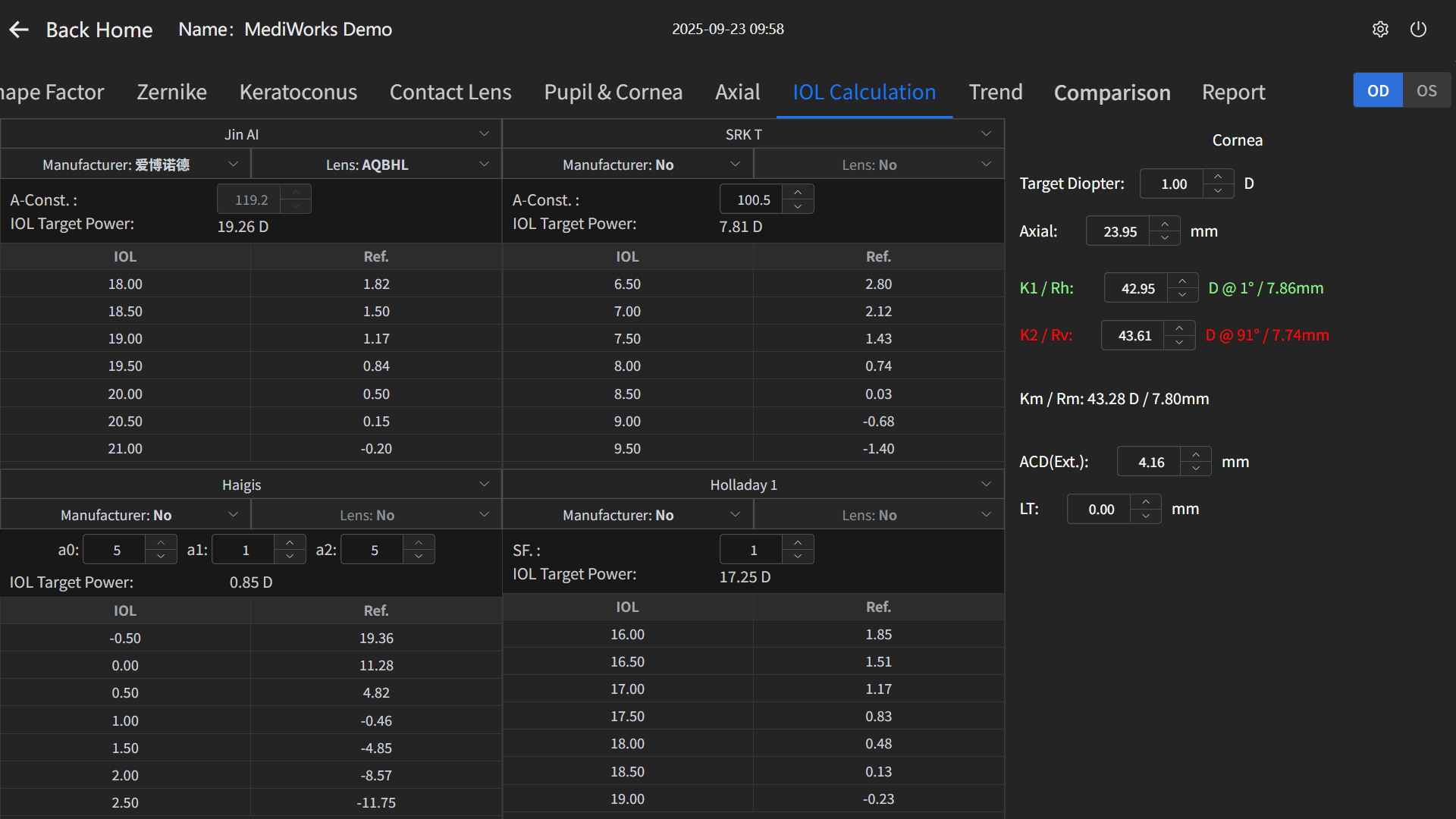The height and width of the screenshot is (819, 1456).
Task: Switch to the OS eye
Action: point(1426,91)
